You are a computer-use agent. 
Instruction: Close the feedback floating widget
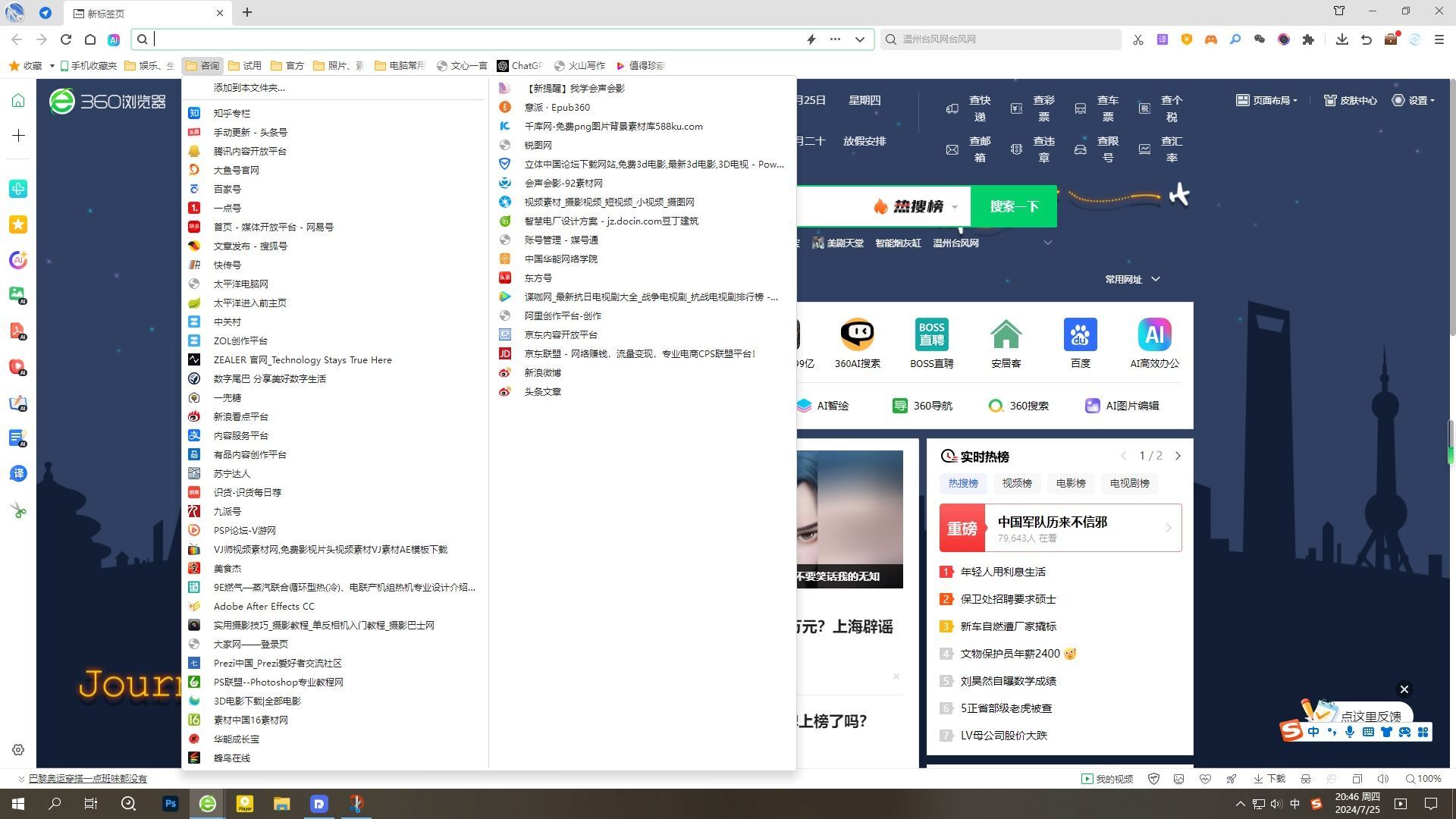coord(1404,689)
